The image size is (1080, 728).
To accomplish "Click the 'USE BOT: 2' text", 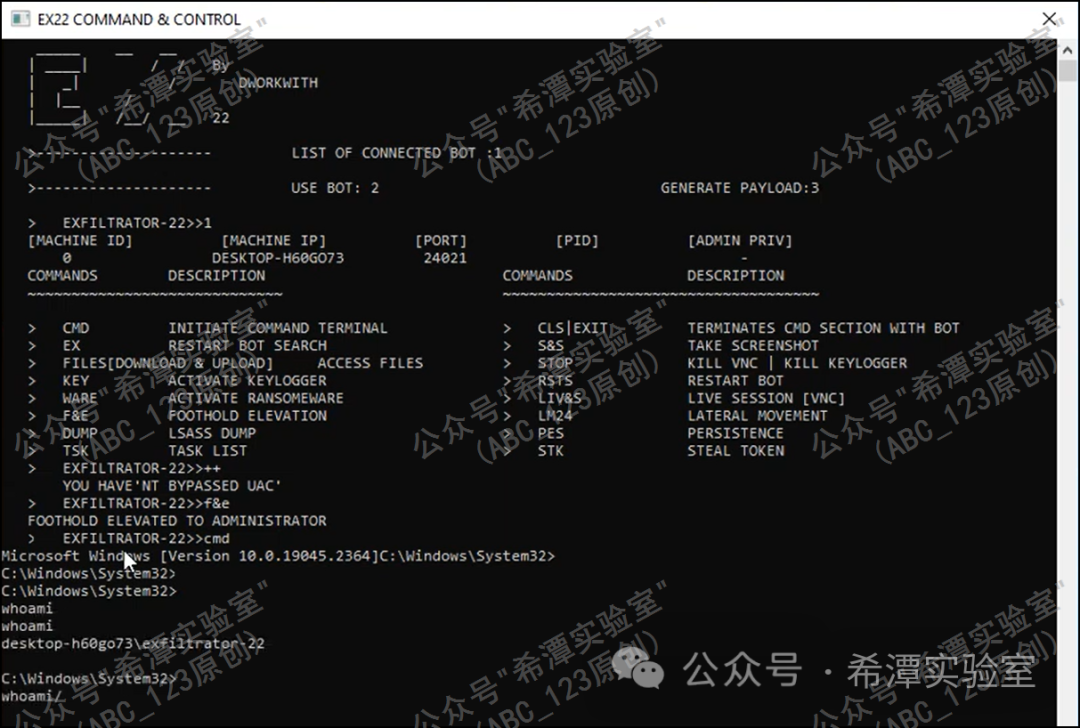I will [x=335, y=188].
